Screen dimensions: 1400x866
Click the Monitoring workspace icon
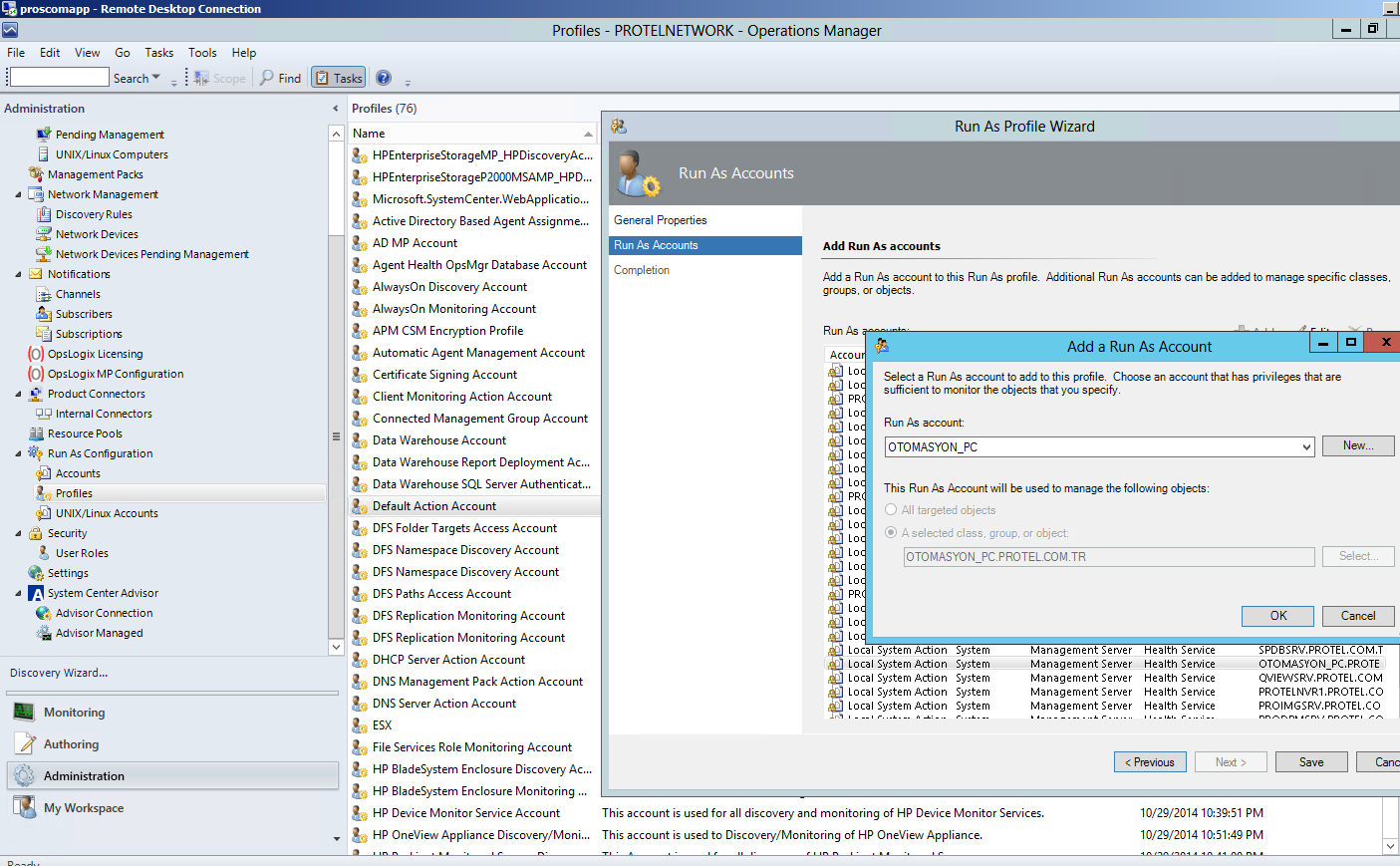point(24,712)
